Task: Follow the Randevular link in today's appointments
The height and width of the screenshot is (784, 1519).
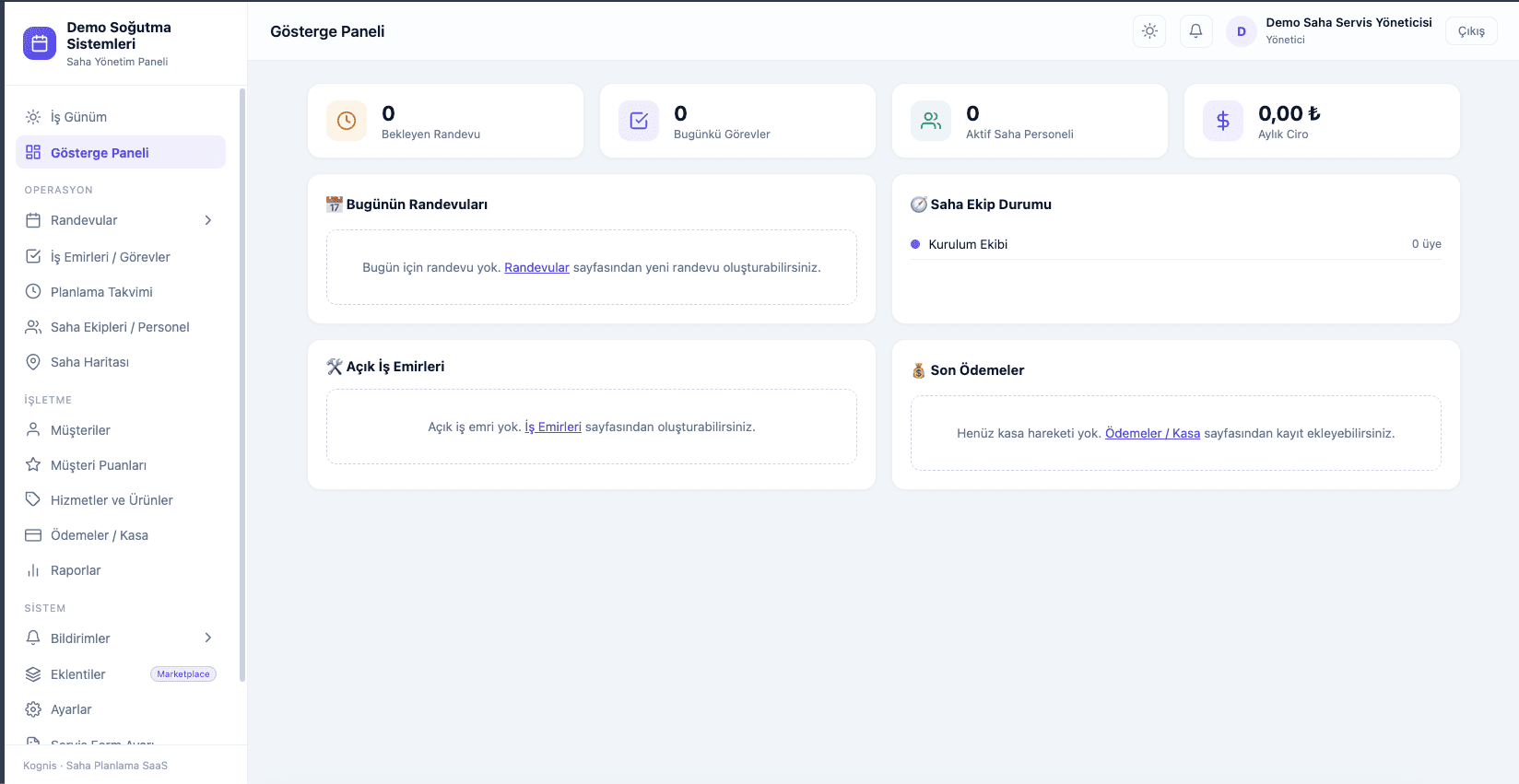Action: [x=536, y=267]
